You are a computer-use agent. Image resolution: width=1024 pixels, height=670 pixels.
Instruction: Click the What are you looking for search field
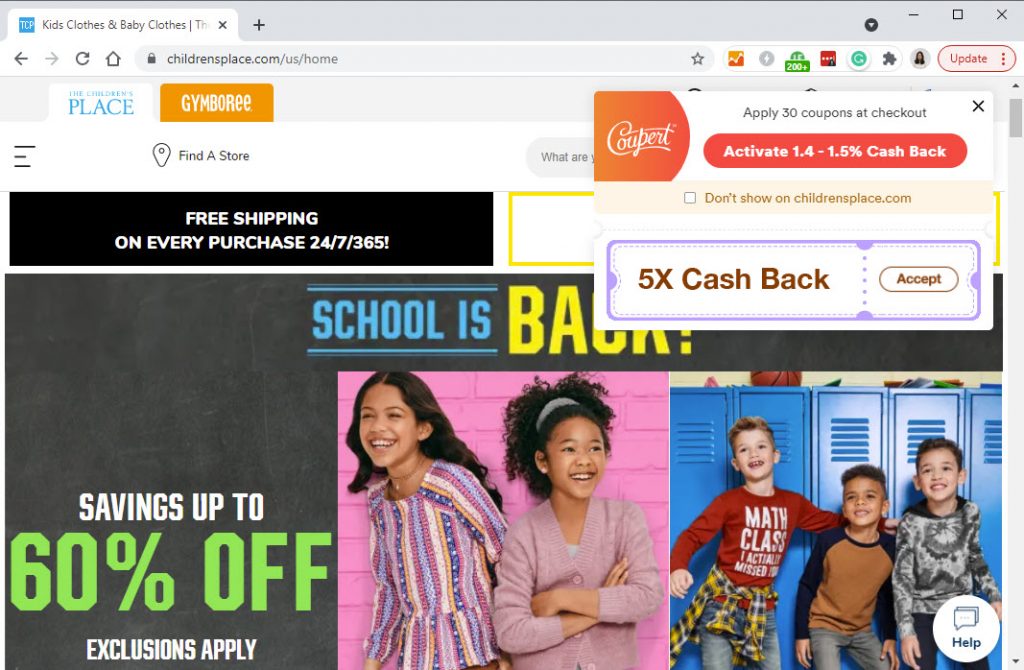[560, 157]
